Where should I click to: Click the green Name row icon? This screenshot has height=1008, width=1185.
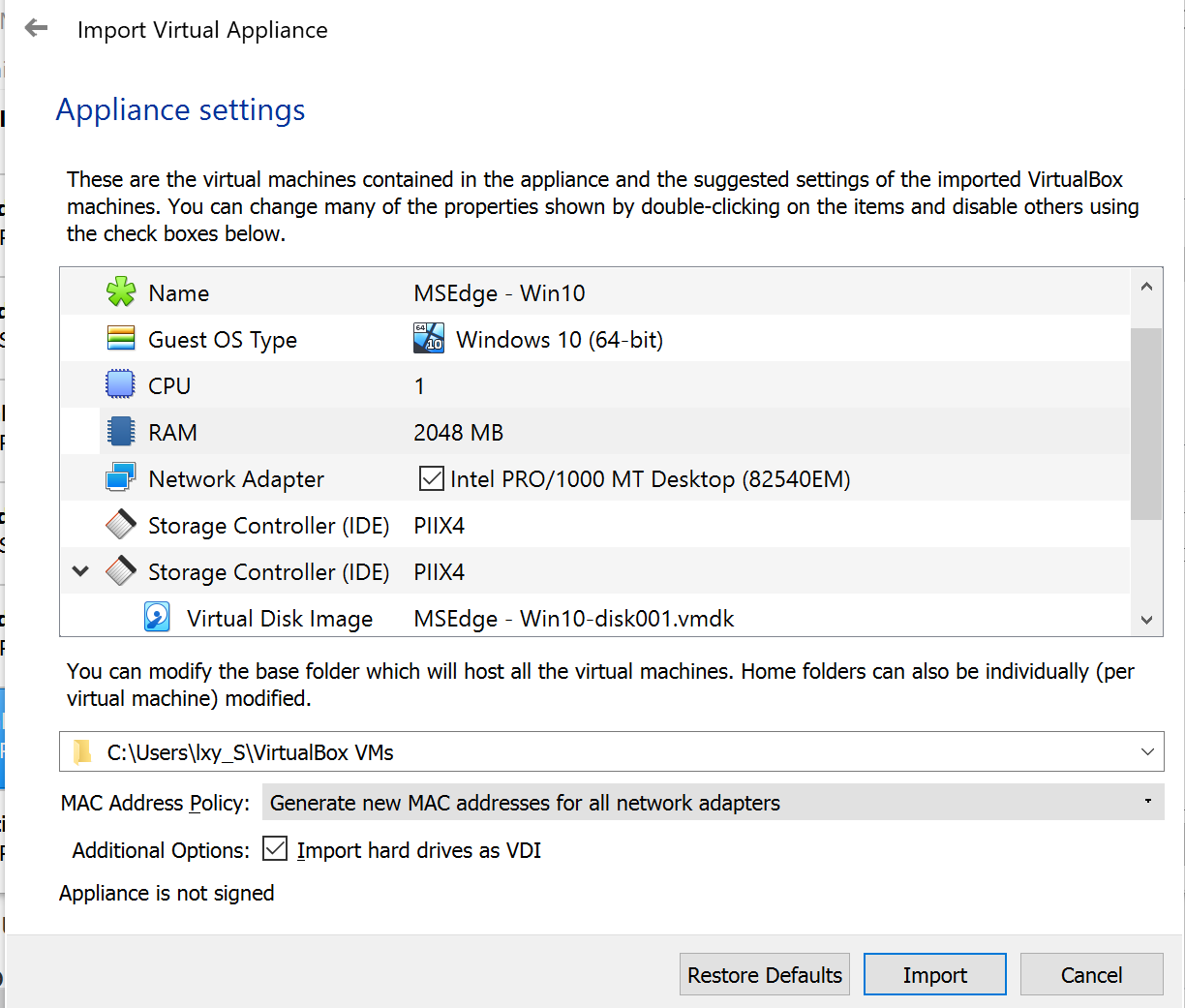click(121, 291)
